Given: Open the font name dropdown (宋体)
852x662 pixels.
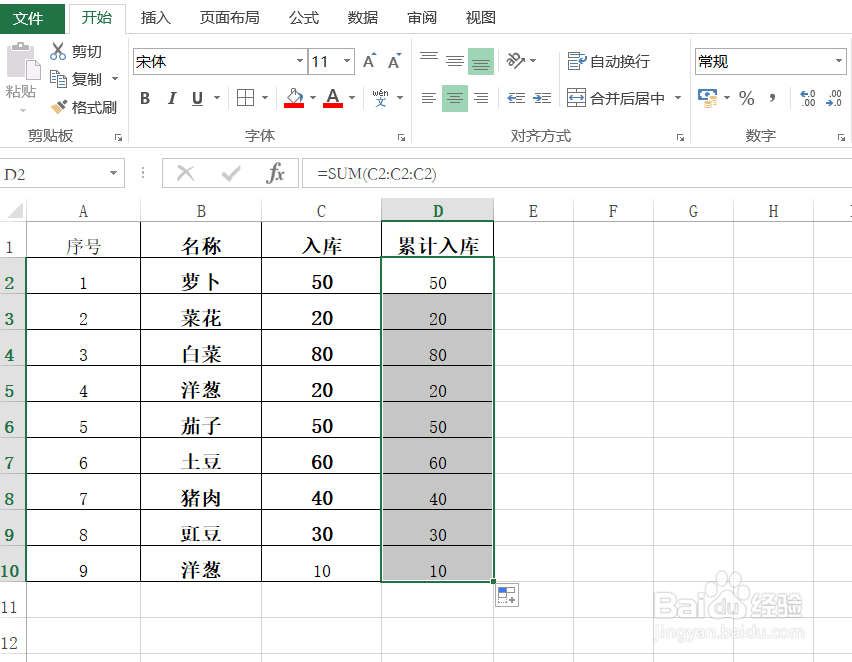Looking at the screenshot, I should 299,61.
